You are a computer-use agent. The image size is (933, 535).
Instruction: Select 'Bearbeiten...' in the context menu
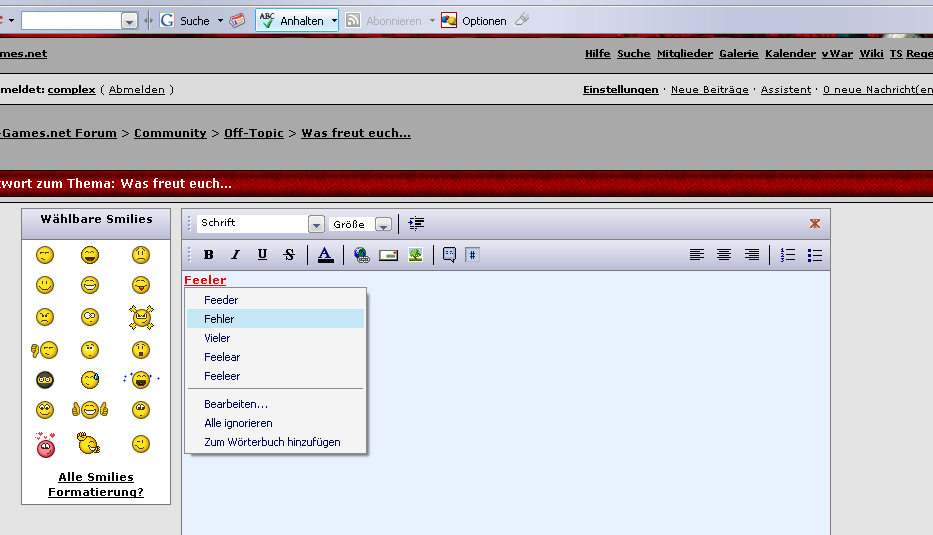coord(275,404)
